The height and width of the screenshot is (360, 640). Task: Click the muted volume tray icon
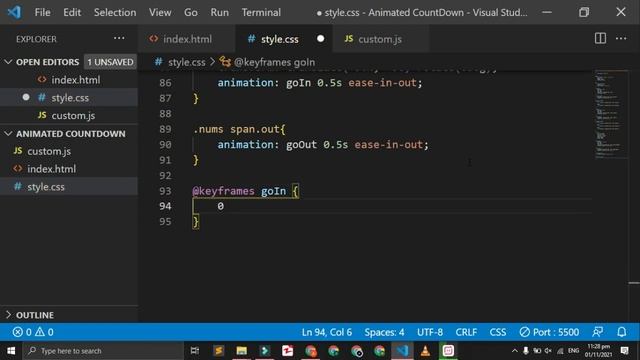[548, 351]
